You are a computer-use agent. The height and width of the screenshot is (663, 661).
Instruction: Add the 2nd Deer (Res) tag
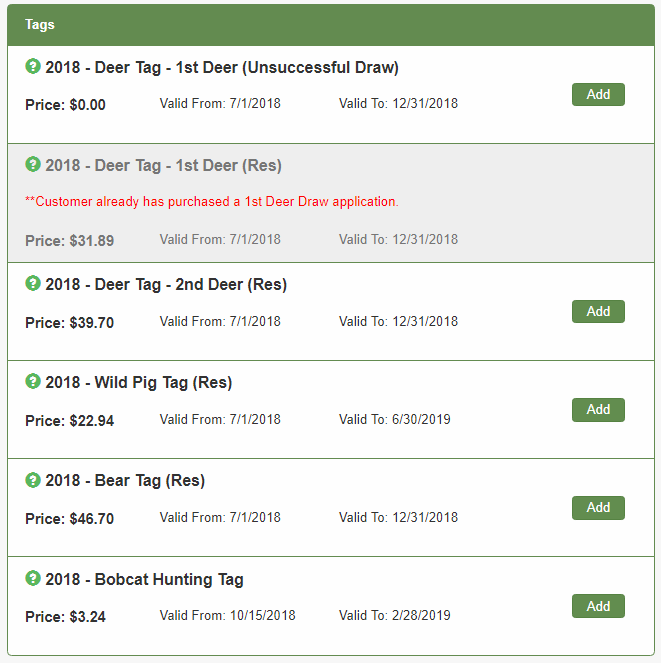click(x=598, y=312)
